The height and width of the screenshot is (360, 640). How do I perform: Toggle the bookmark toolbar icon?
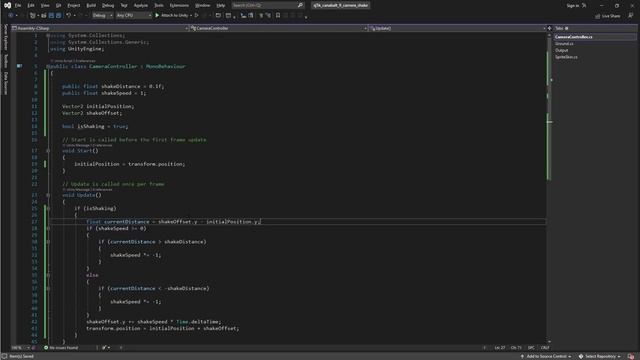coord(278,16)
